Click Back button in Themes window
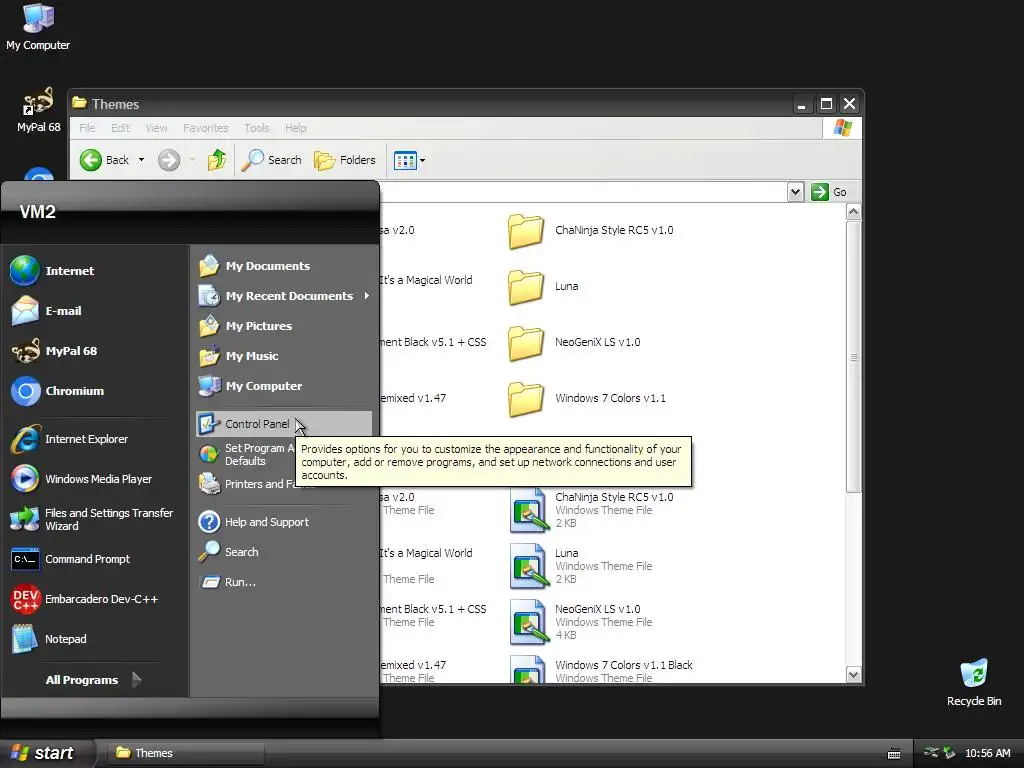1024x768 pixels. [x=104, y=160]
